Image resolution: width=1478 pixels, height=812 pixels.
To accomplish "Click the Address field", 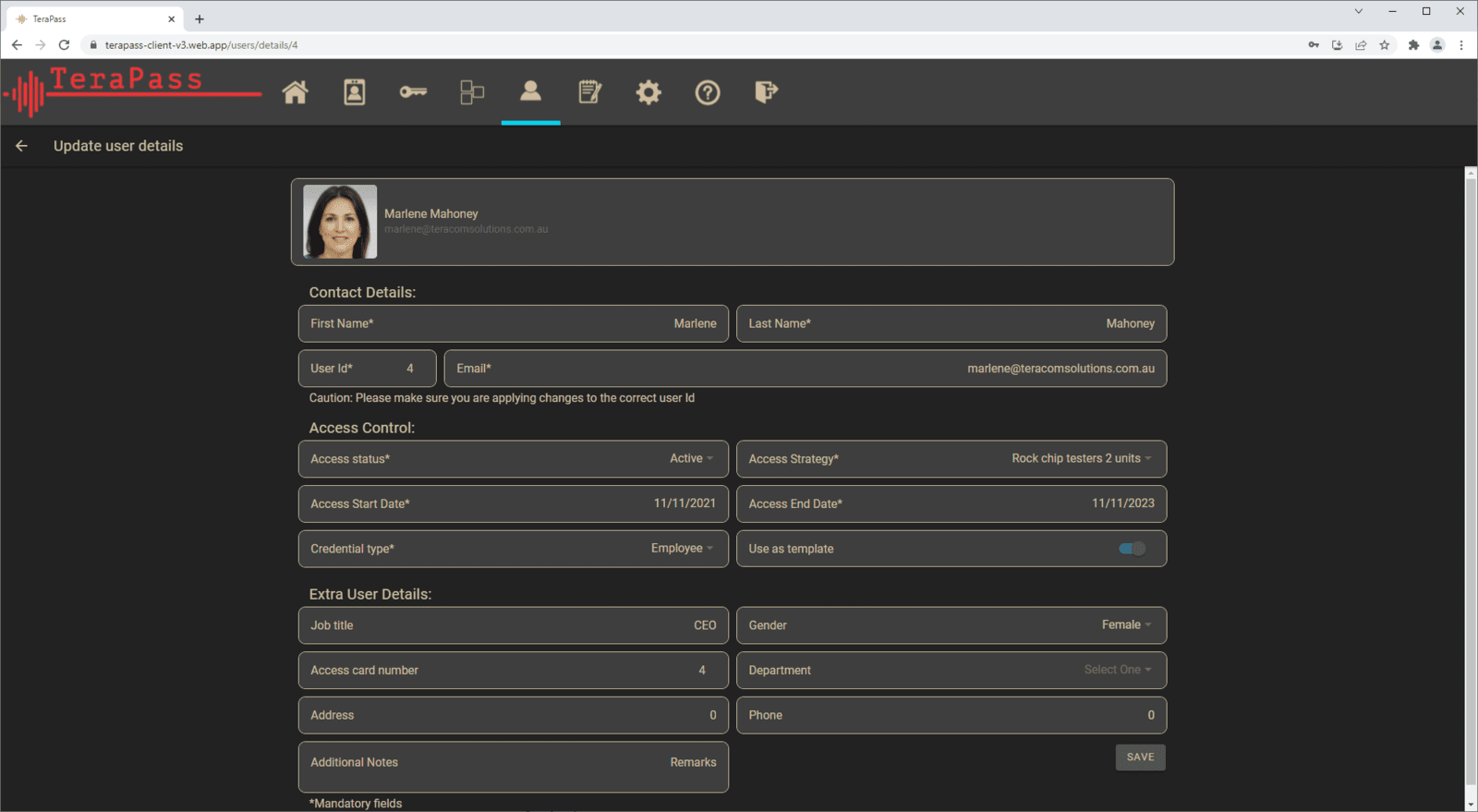I will 513,715.
